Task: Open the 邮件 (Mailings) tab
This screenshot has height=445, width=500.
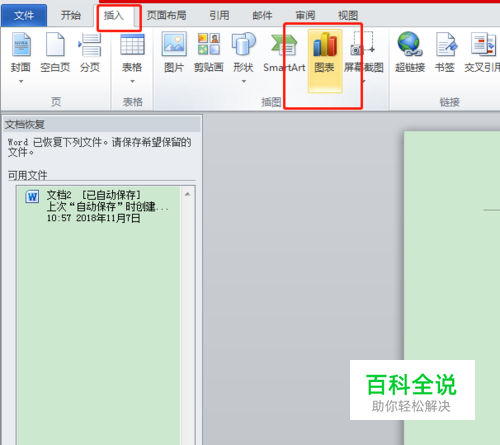Action: (262, 15)
